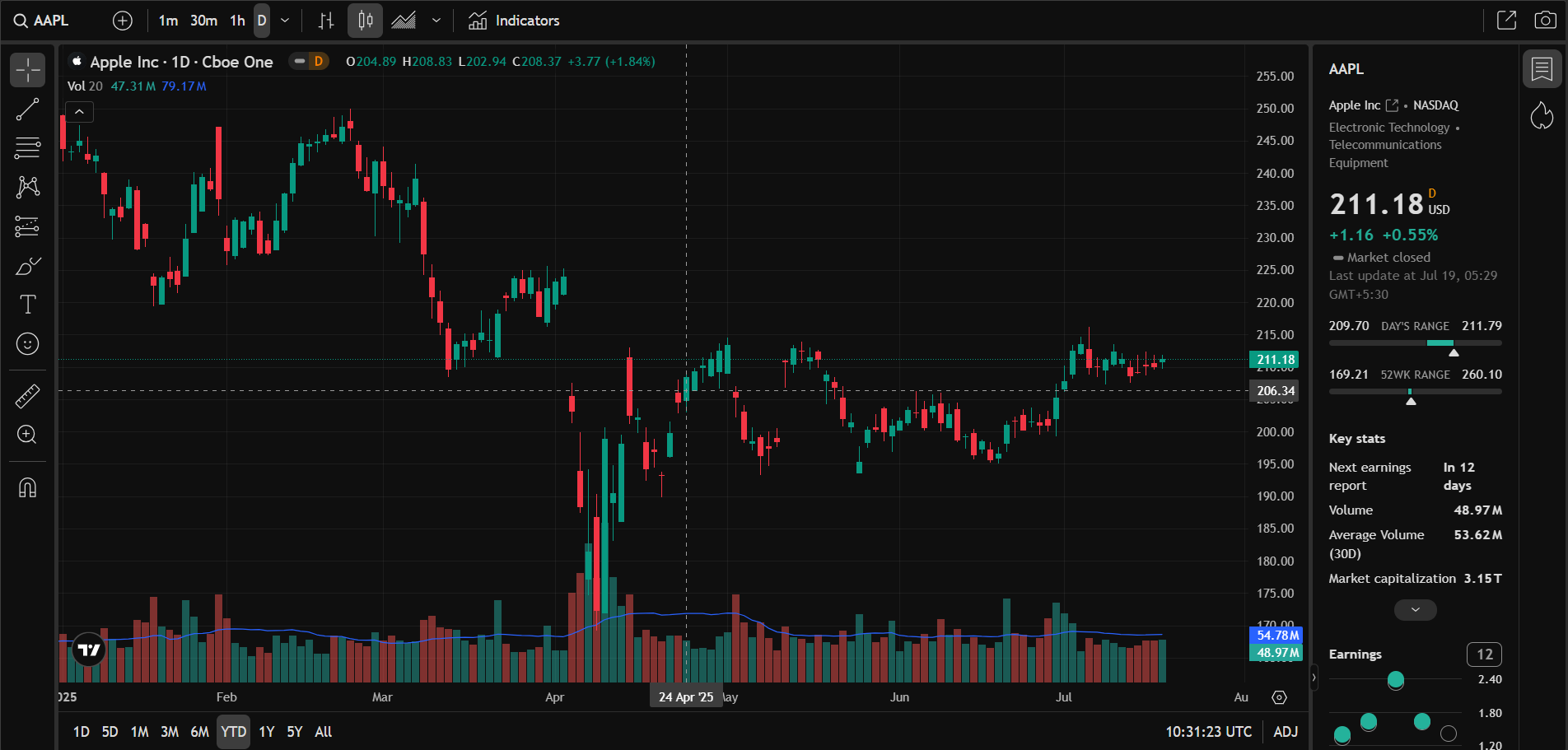This screenshot has width=1568, height=750.
Task: Set date range to 1Y
Action: [267, 732]
